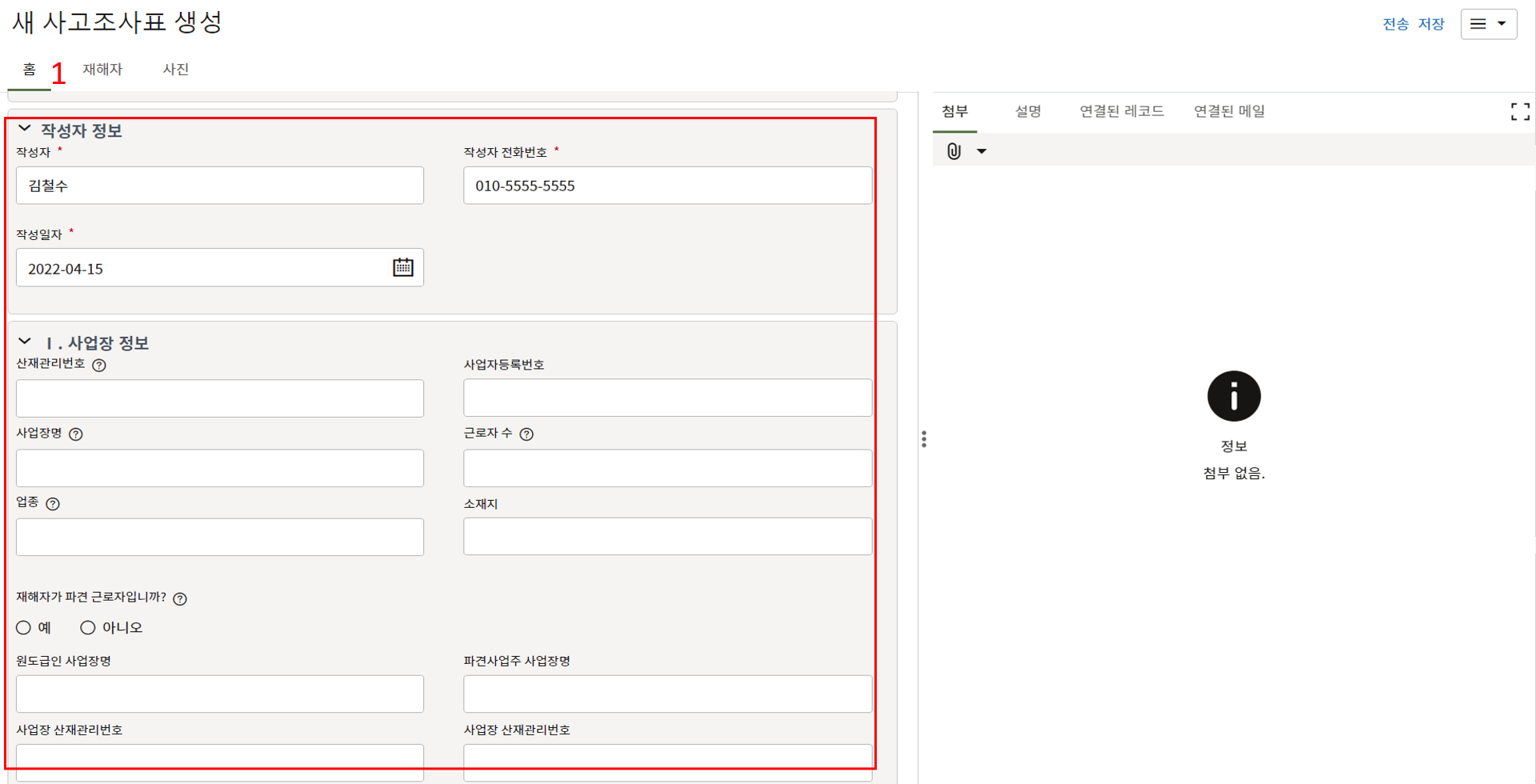Click help icon next to 근로자 수
Image resolution: width=1536 pixels, height=784 pixels.
[526, 434]
